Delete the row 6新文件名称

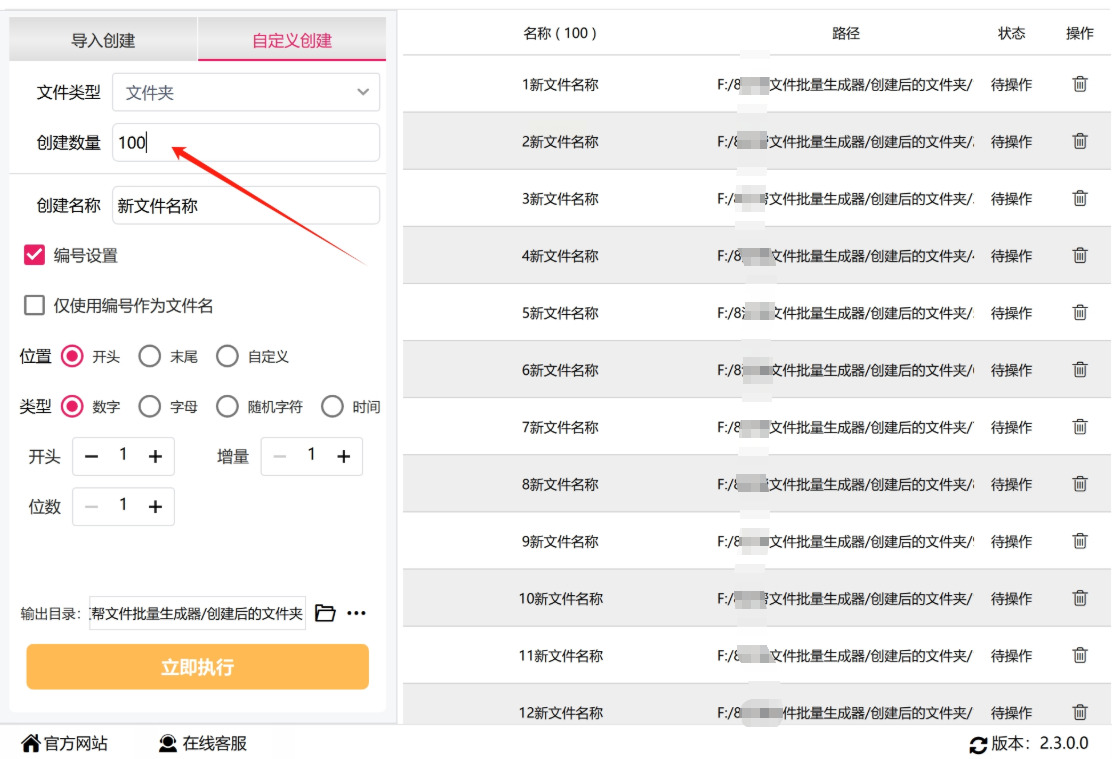click(x=1079, y=370)
